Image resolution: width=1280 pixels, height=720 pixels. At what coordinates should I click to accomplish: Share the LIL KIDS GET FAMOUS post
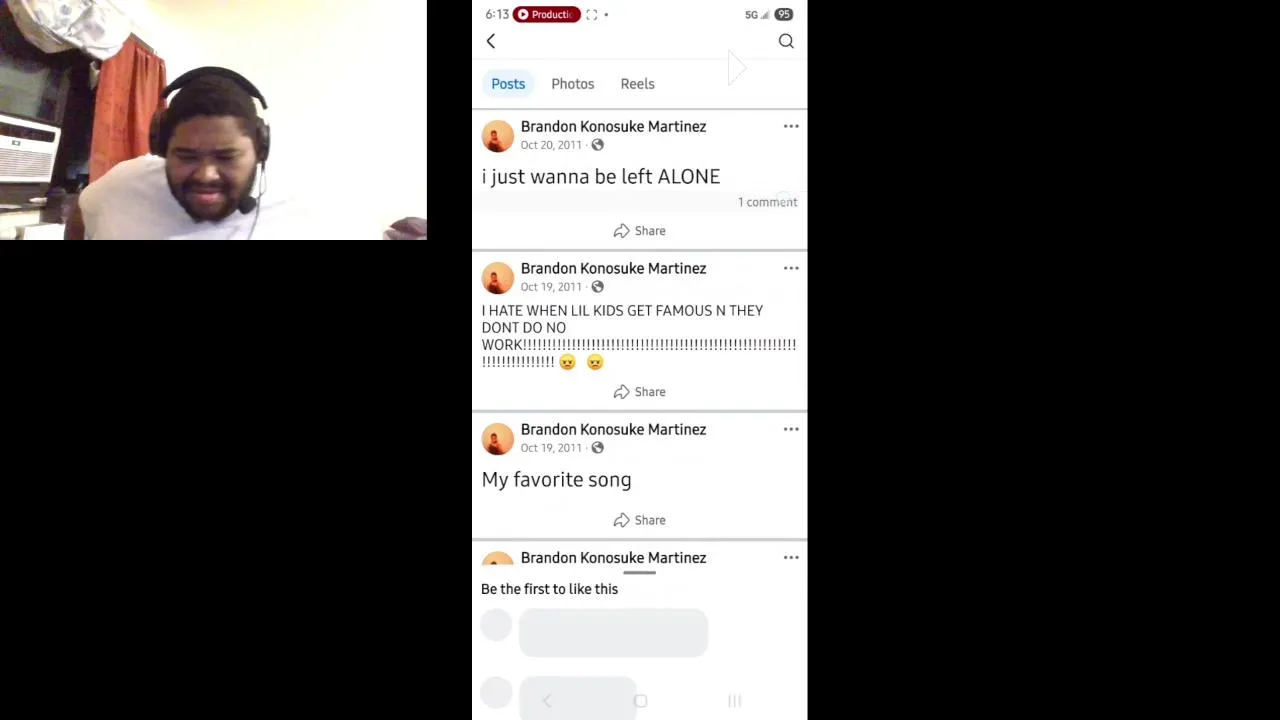click(640, 392)
